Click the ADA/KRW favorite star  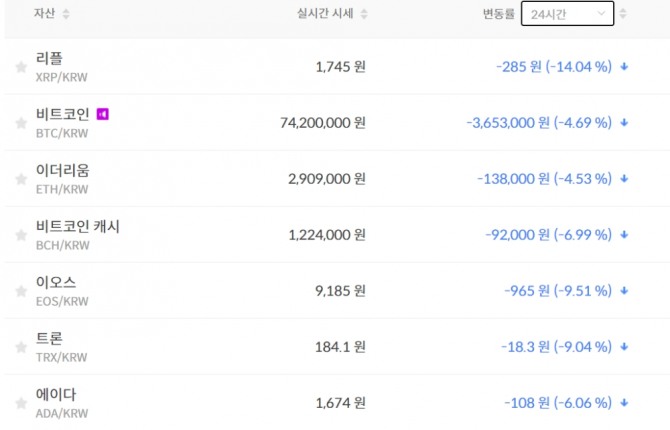[21, 403]
